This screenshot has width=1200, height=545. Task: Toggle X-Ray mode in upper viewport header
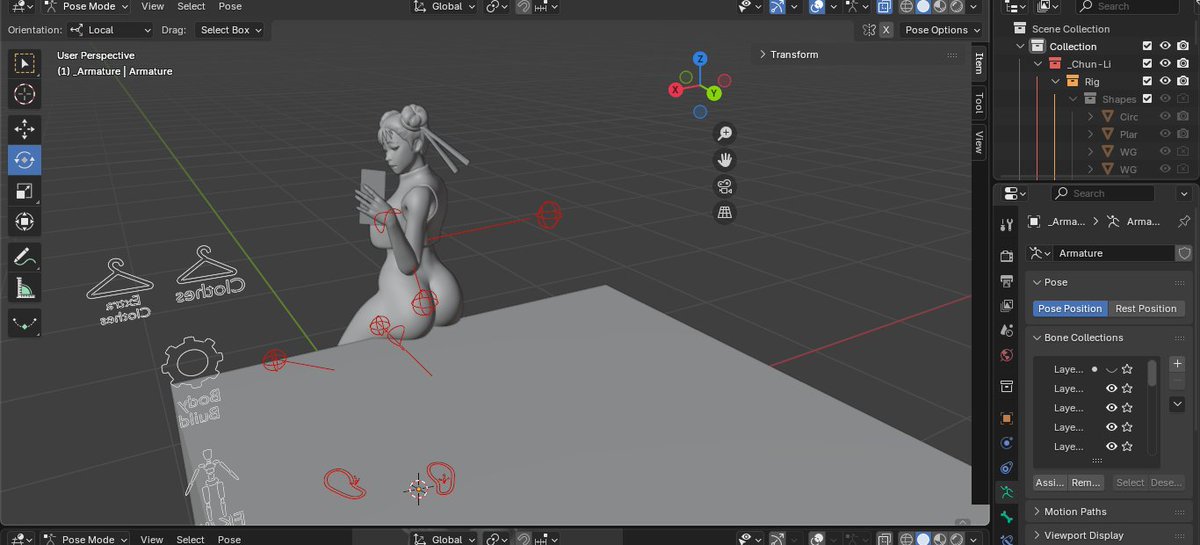883,6
